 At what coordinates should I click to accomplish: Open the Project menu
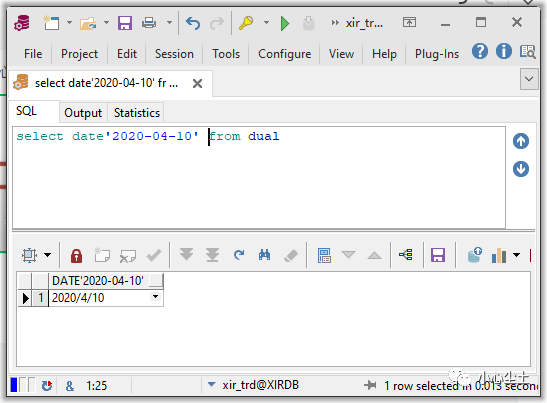point(79,54)
